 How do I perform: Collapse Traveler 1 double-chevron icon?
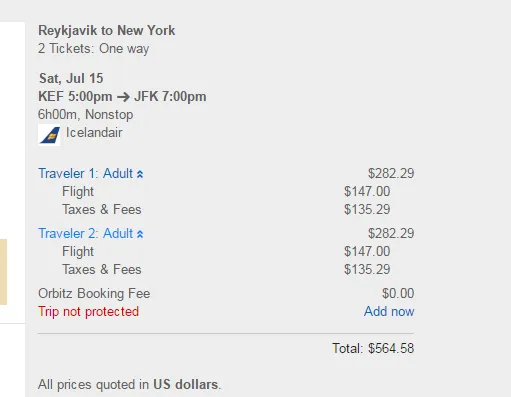click(x=140, y=174)
